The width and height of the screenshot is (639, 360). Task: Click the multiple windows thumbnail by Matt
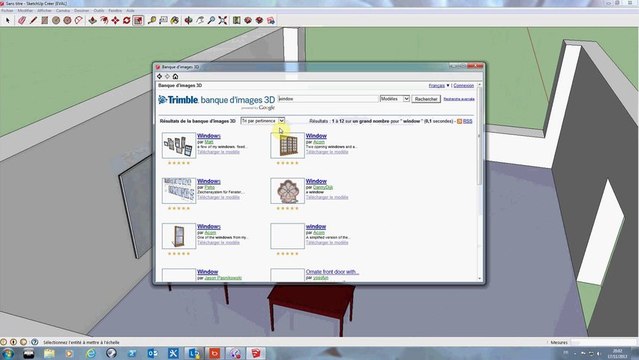[179, 146]
